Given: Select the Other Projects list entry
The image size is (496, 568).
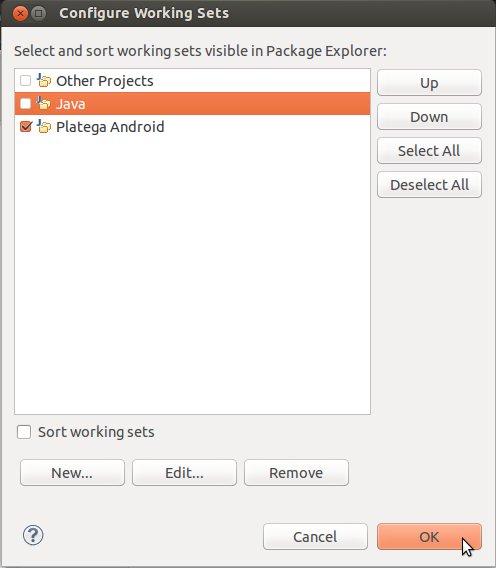Looking at the screenshot, I should [192, 80].
